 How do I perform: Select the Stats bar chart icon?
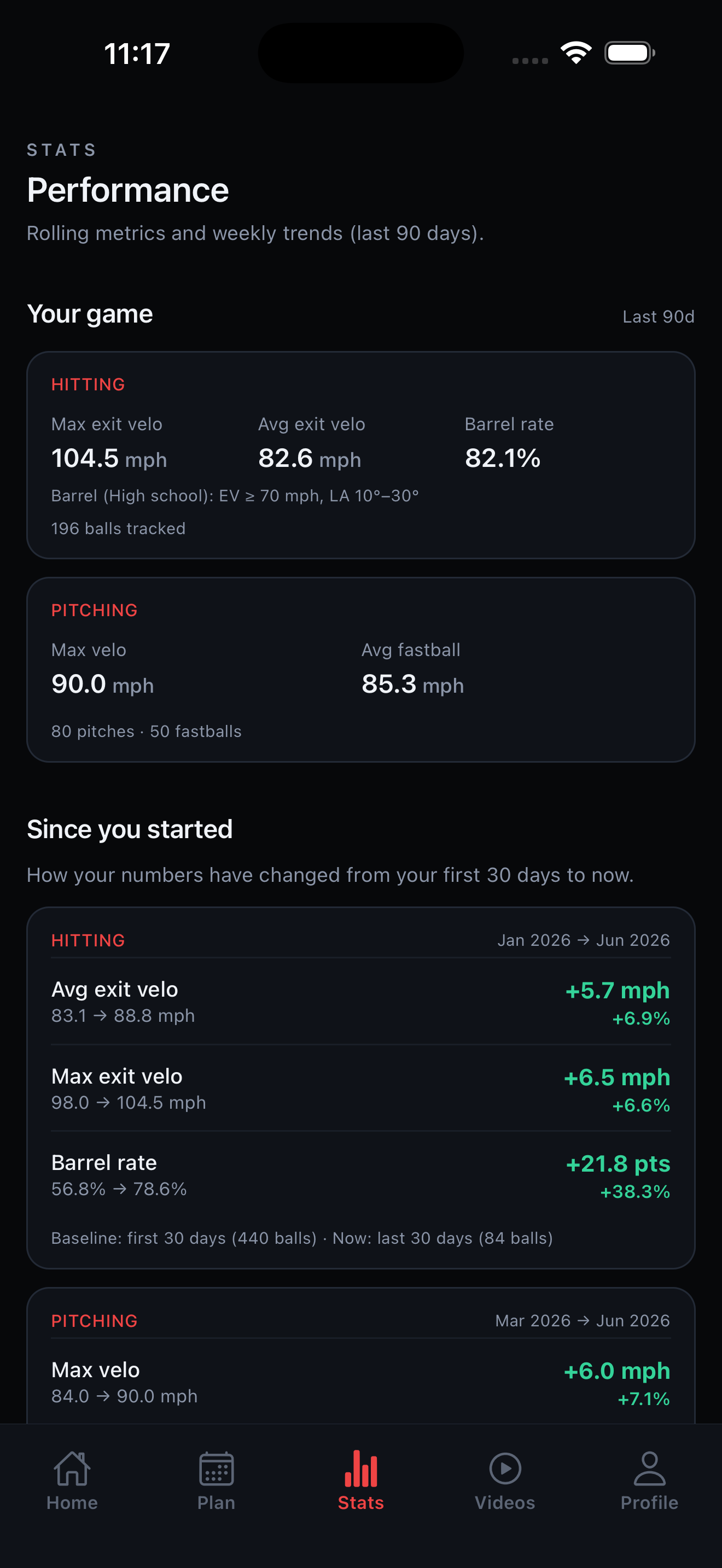(361, 1468)
